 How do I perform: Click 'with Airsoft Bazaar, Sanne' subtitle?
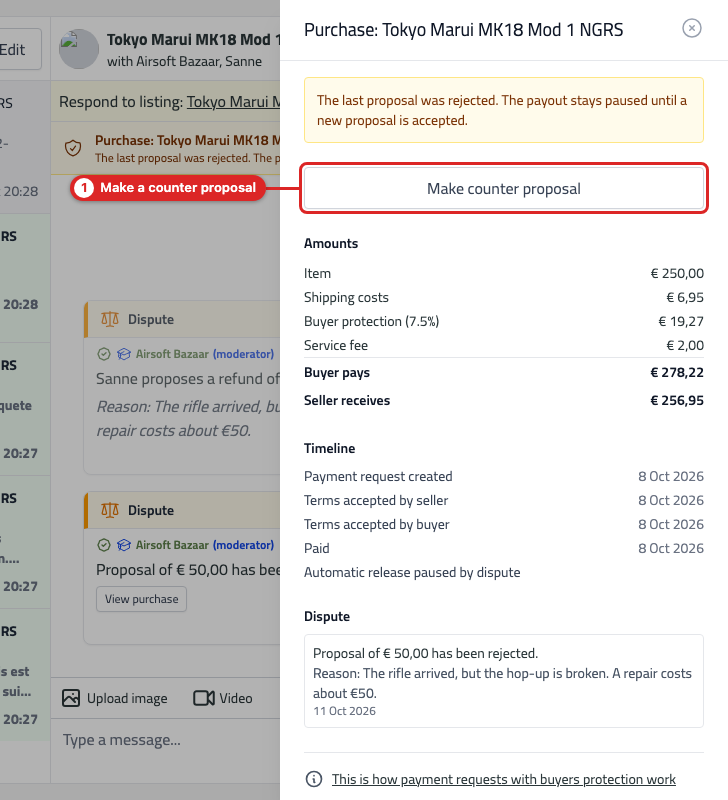184,61
